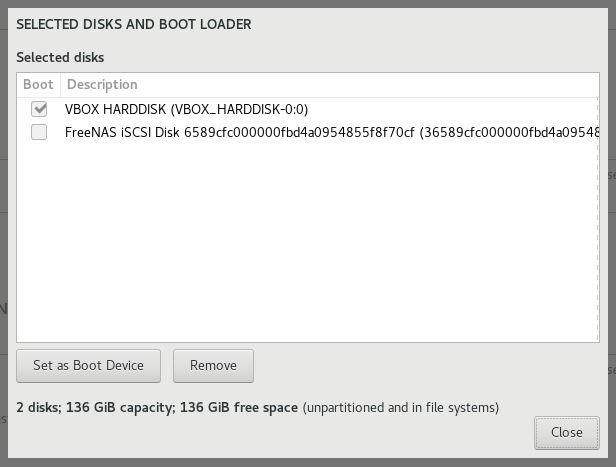Image resolution: width=616 pixels, height=467 pixels.
Task: Enable boot checkbox for FreeNAS iSCSI Disk
Action: [x=39, y=132]
